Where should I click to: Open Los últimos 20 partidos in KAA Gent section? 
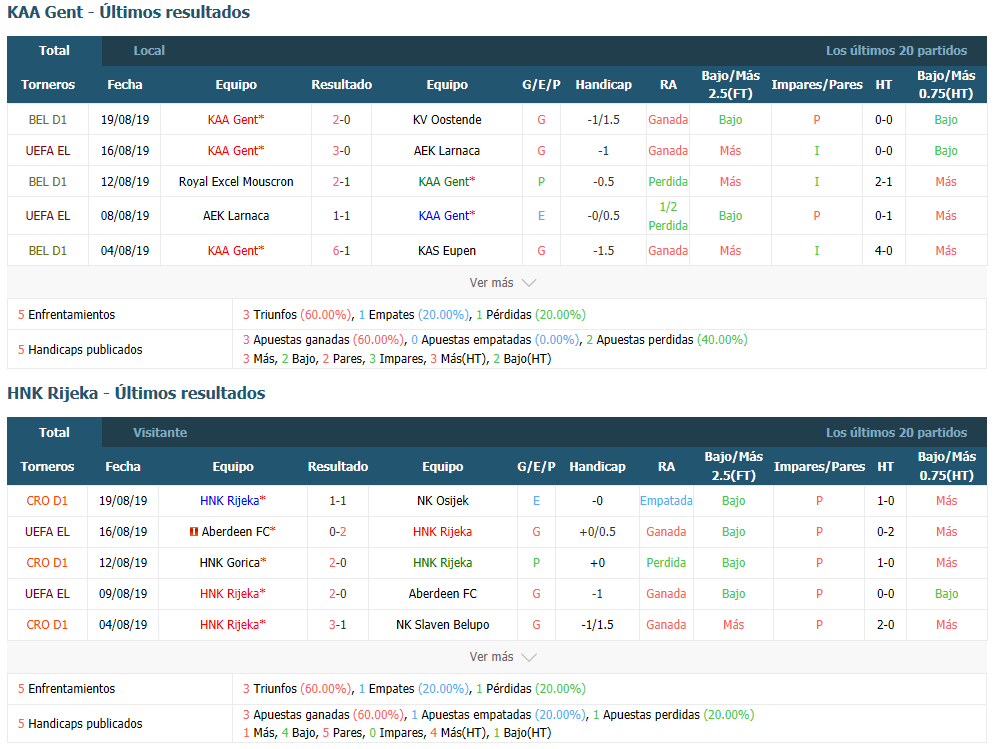click(897, 51)
